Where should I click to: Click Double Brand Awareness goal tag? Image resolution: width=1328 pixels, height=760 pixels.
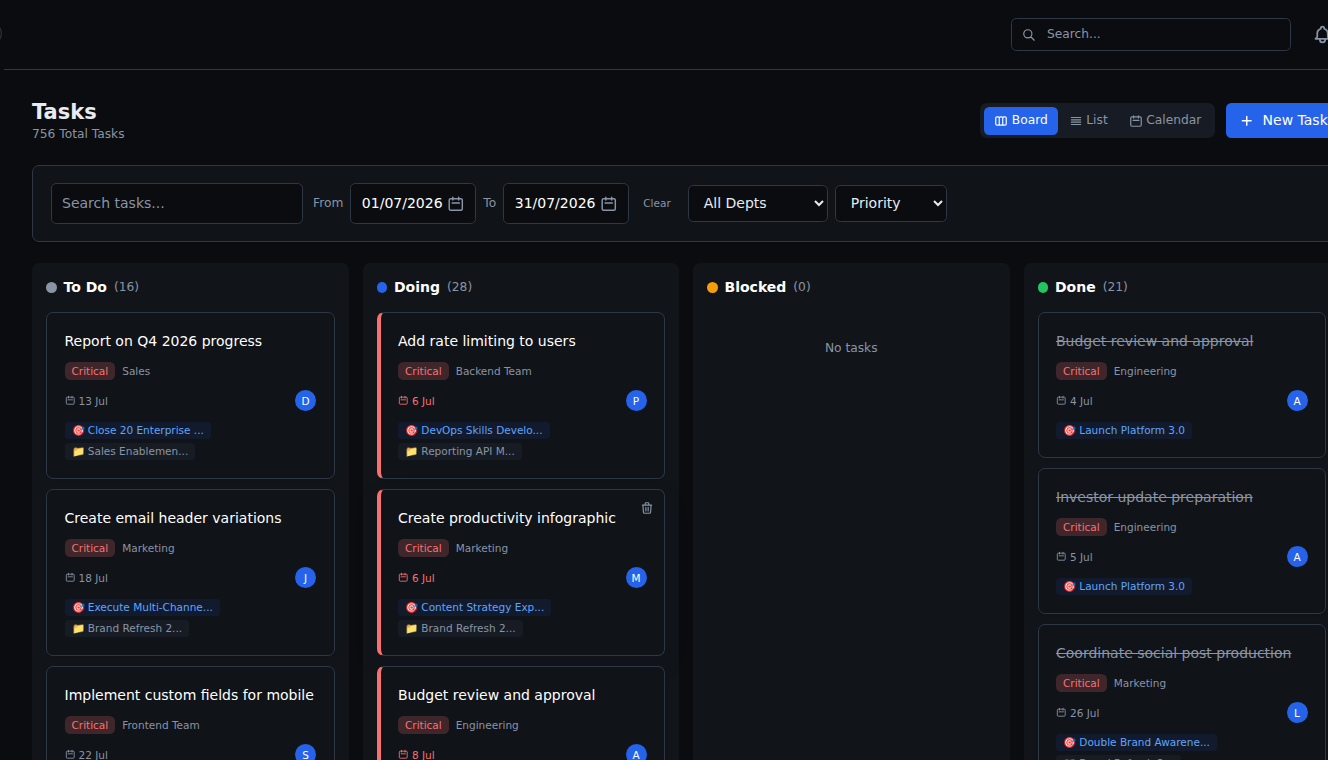click(1136, 742)
